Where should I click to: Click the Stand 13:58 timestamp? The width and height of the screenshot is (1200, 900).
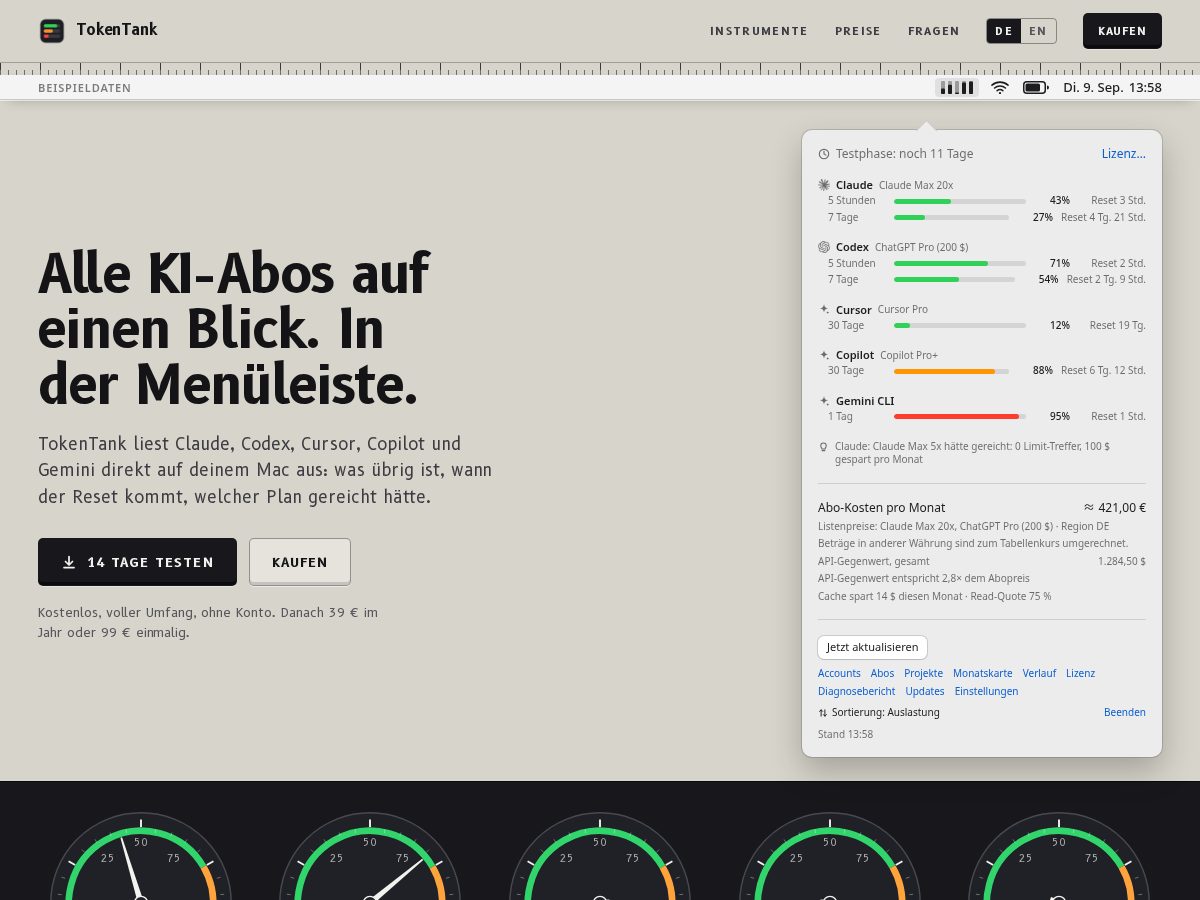pos(845,735)
